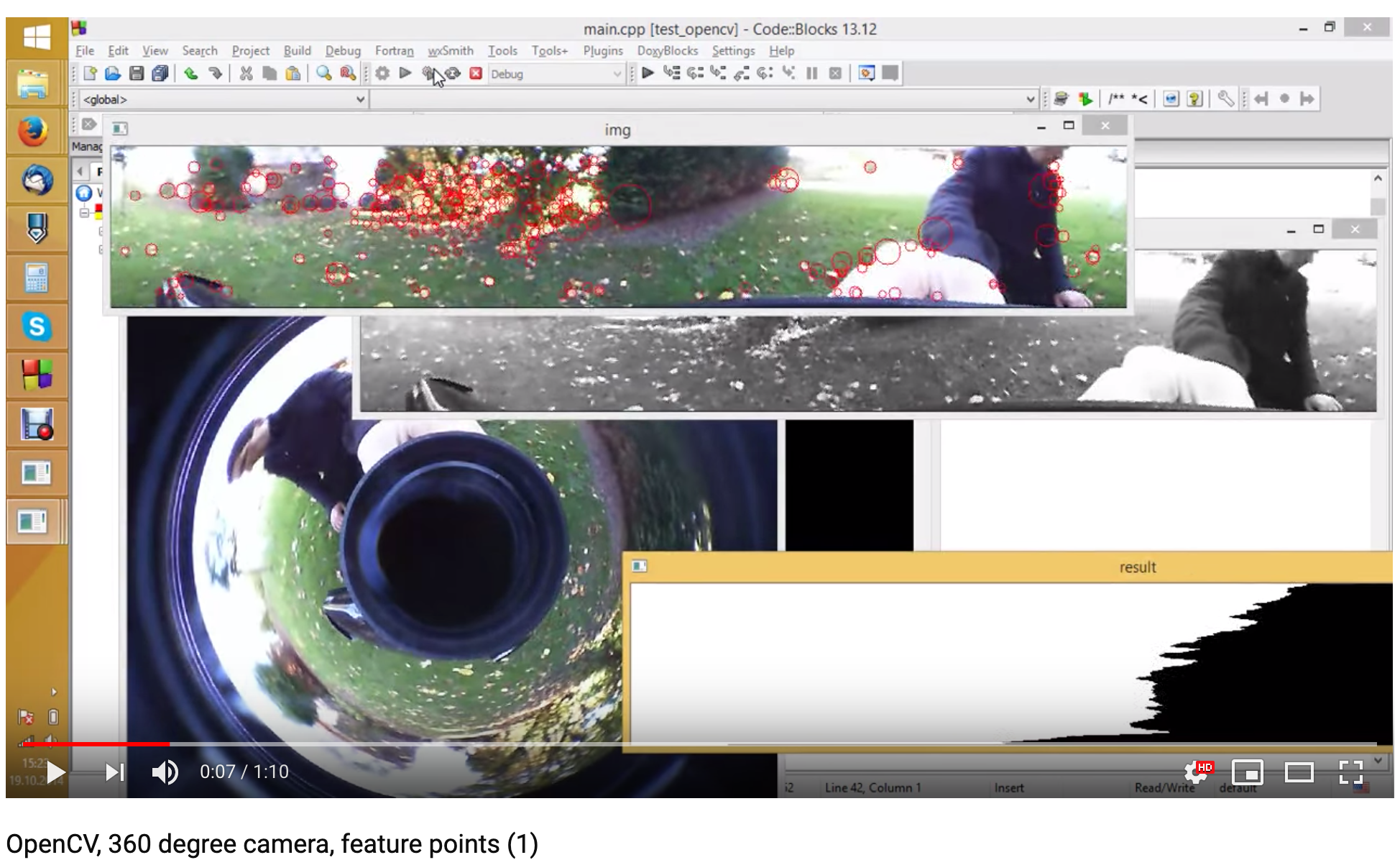This screenshot has height=860, width=1400.
Task: Open Skype from the taskbar
Action: (37, 326)
